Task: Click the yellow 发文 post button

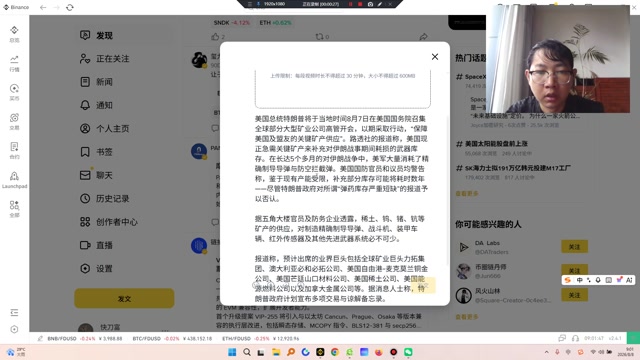Action: [x=124, y=298]
